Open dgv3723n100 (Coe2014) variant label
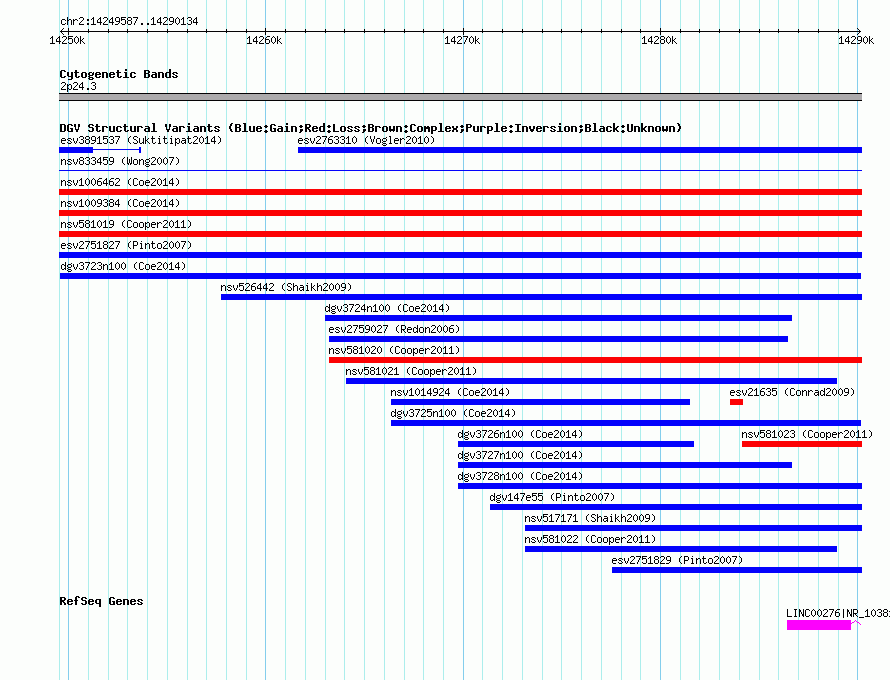890x680 pixels. tap(123, 266)
